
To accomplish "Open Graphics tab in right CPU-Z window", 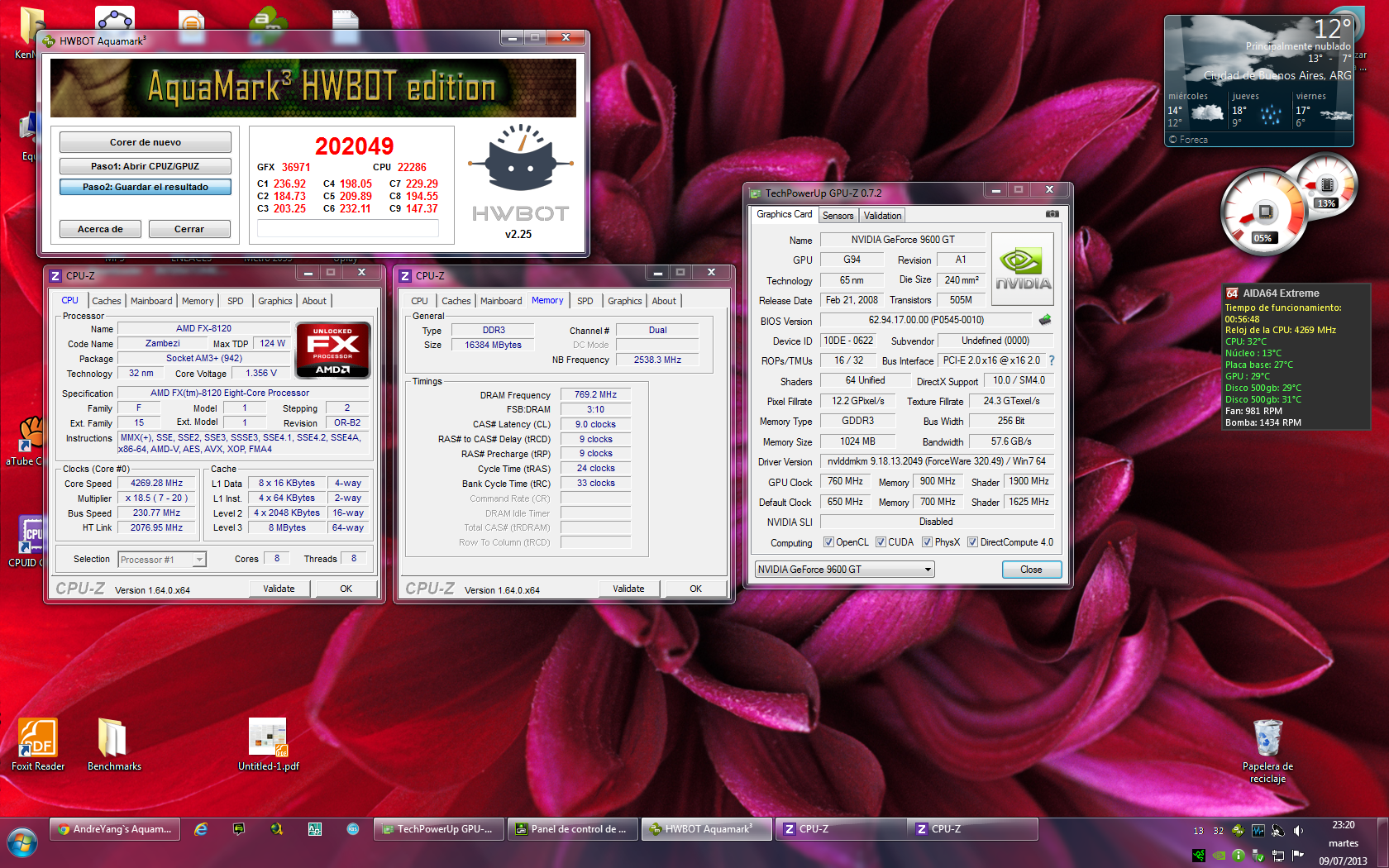I will [624, 301].
